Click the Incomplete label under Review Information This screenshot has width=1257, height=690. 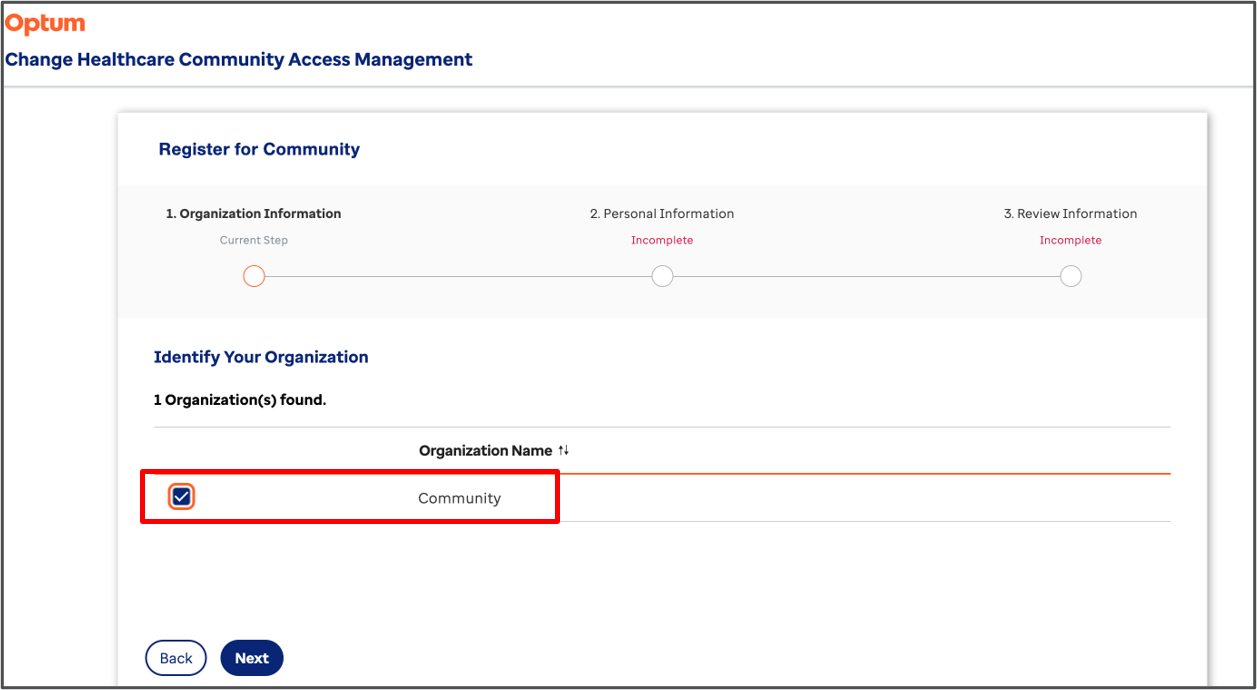pos(1070,240)
